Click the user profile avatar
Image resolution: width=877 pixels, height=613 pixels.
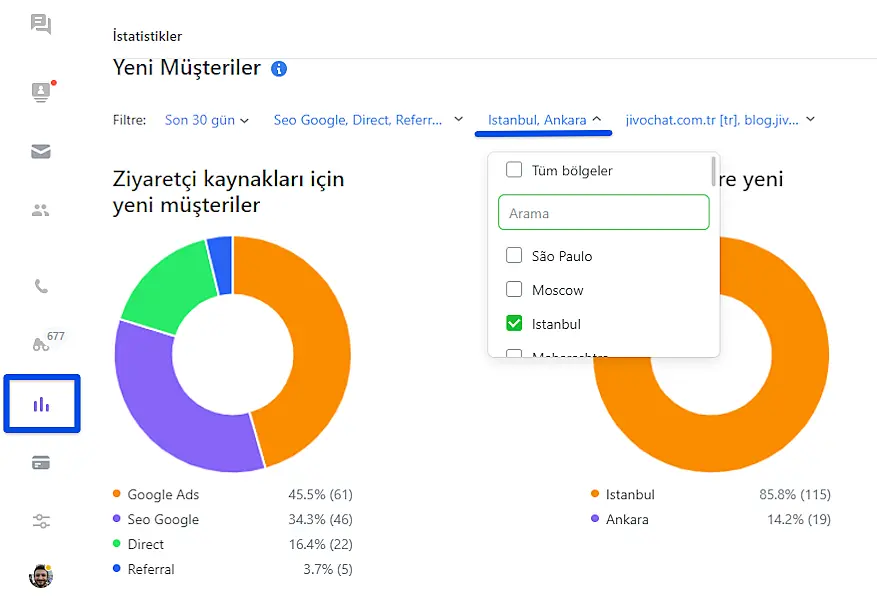[41, 575]
